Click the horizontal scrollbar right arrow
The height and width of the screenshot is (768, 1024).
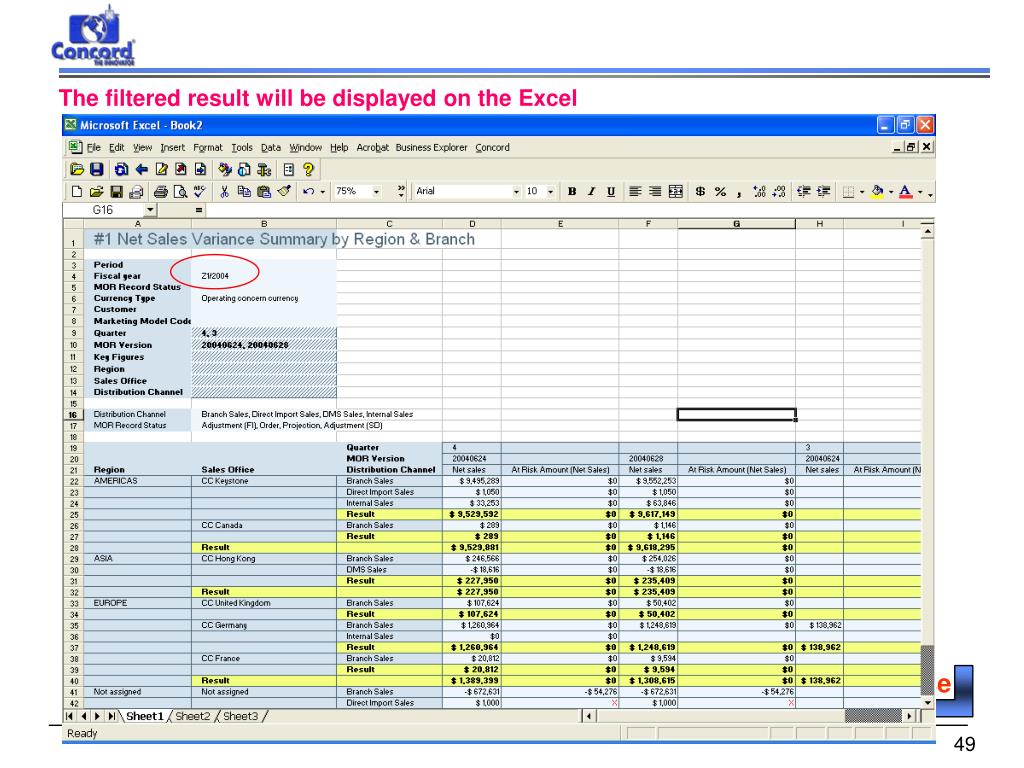[909, 716]
